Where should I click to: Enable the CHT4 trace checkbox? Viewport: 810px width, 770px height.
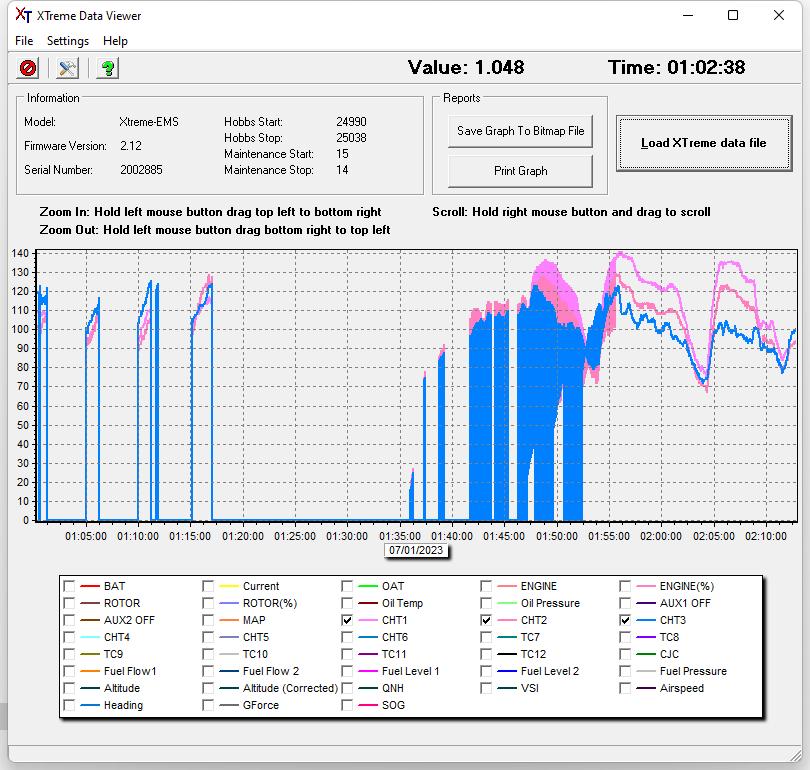(69, 637)
